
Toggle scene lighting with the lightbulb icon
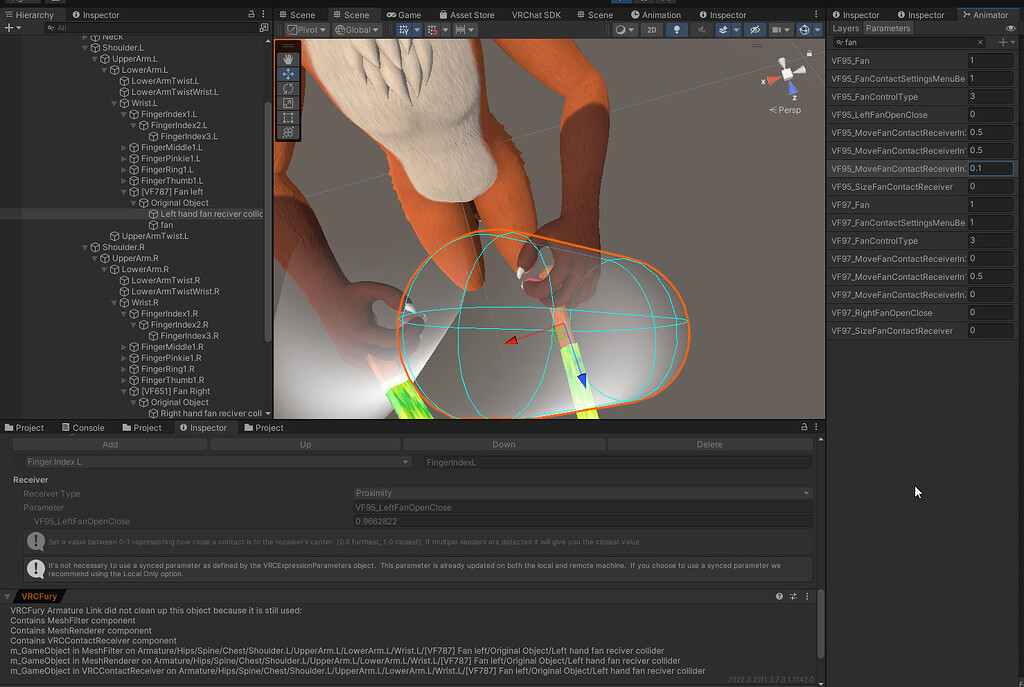(x=678, y=29)
